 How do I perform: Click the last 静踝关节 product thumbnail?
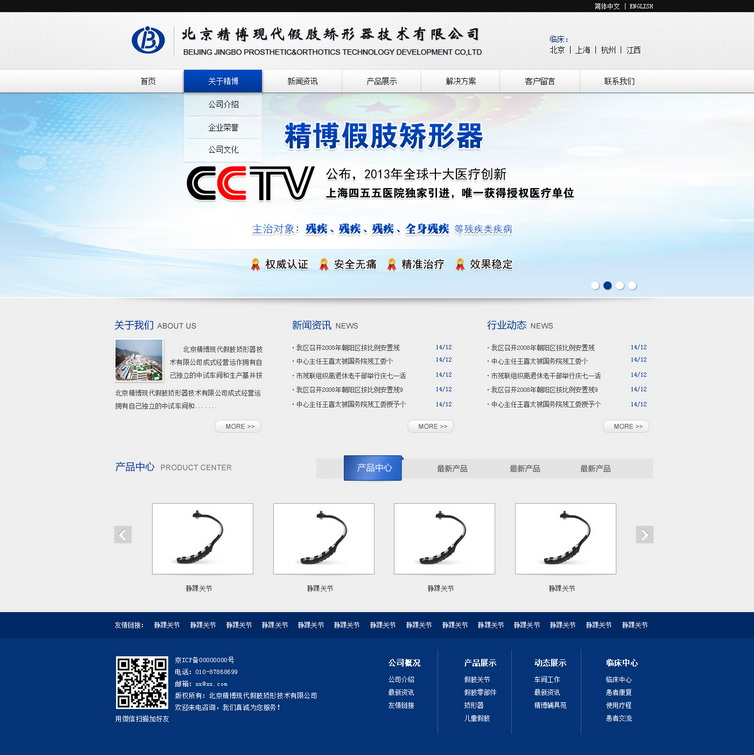click(x=565, y=539)
